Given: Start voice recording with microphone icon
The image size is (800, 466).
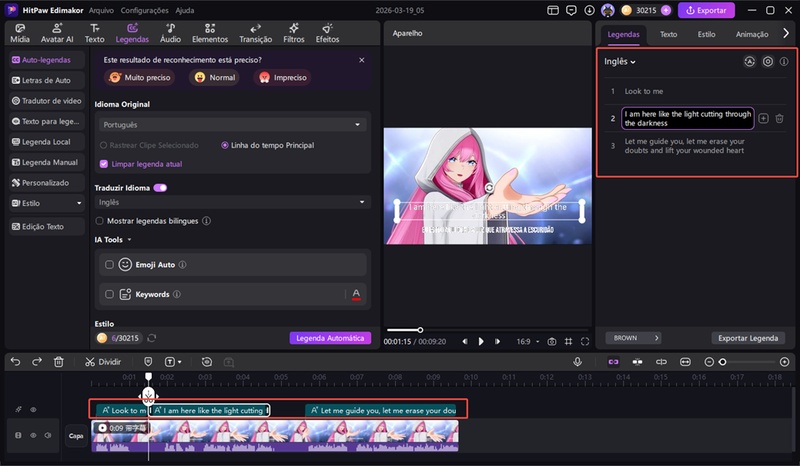Looking at the screenshot, I should [578, 362].
